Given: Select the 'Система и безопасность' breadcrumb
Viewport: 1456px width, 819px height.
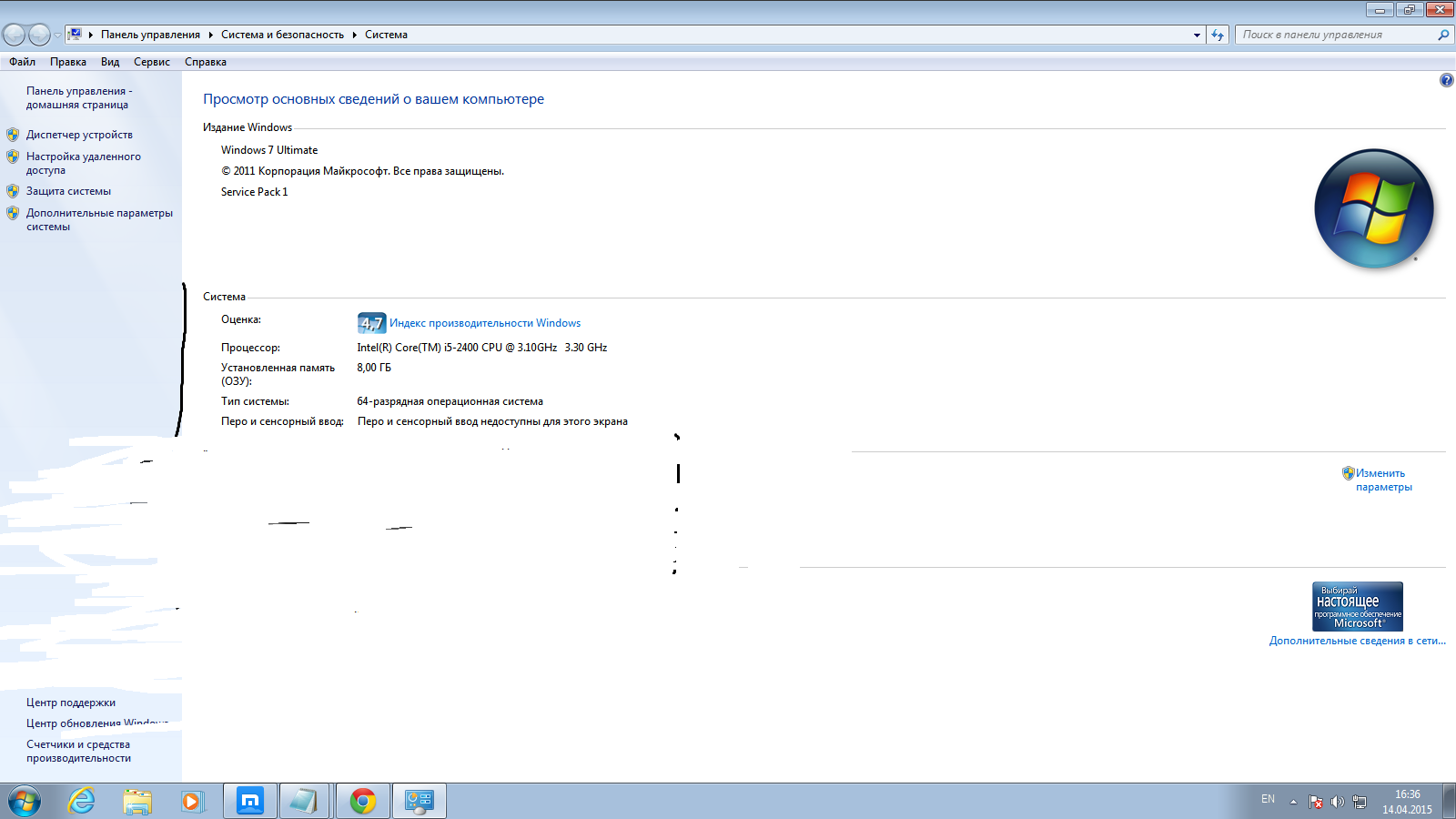Looking at the screenshot, I should (282, 35).
